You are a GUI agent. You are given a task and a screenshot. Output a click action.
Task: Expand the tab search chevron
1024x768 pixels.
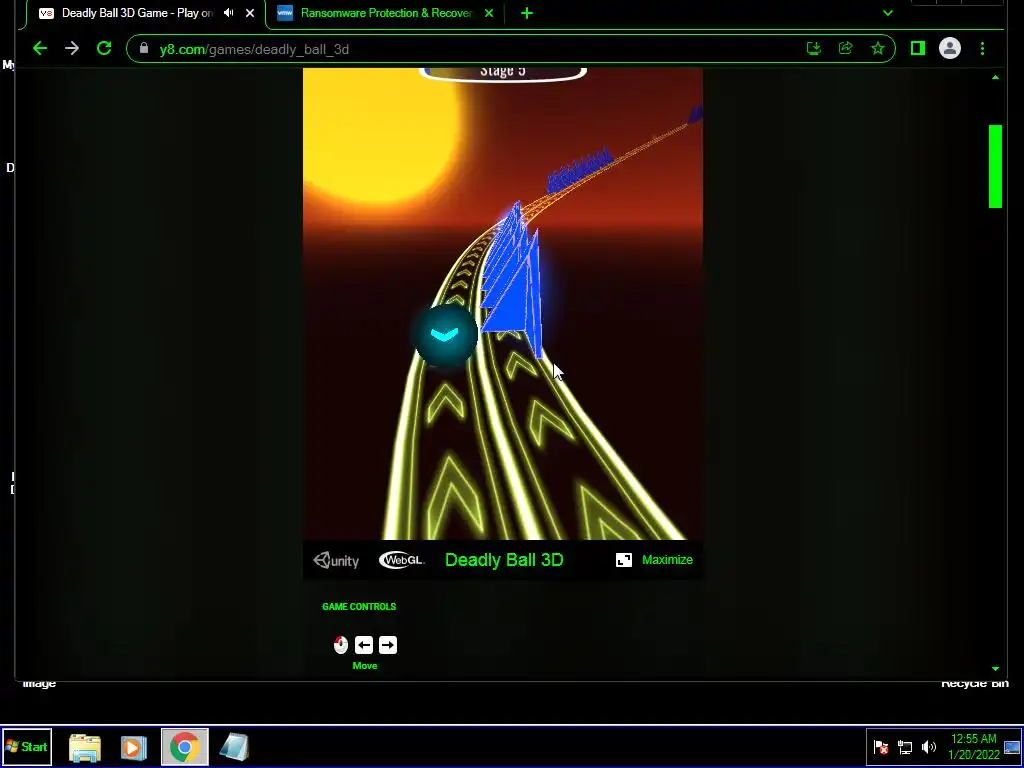(x=888, y=13)
